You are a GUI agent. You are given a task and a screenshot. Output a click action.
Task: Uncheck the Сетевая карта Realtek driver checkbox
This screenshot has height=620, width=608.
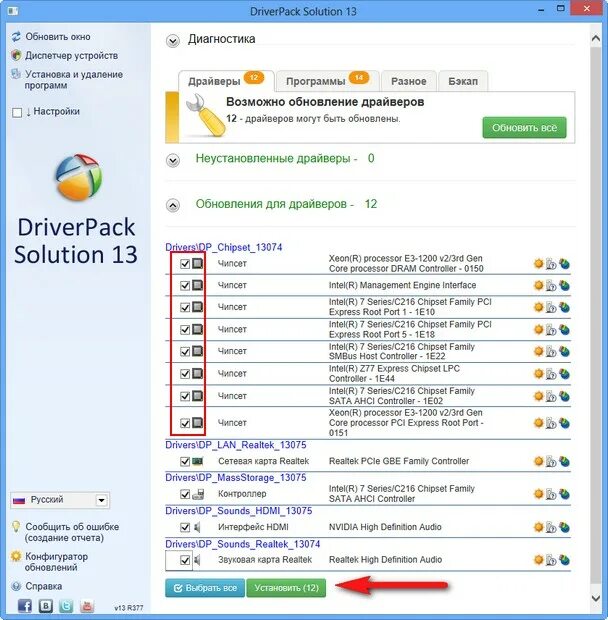tap(185, 461)
